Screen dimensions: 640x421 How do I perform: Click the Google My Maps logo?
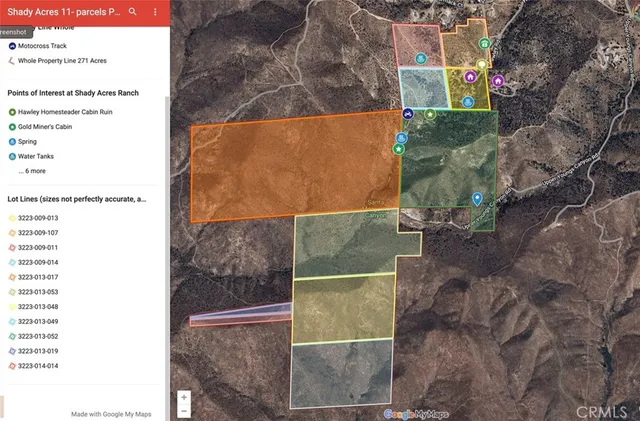(416, 413)
